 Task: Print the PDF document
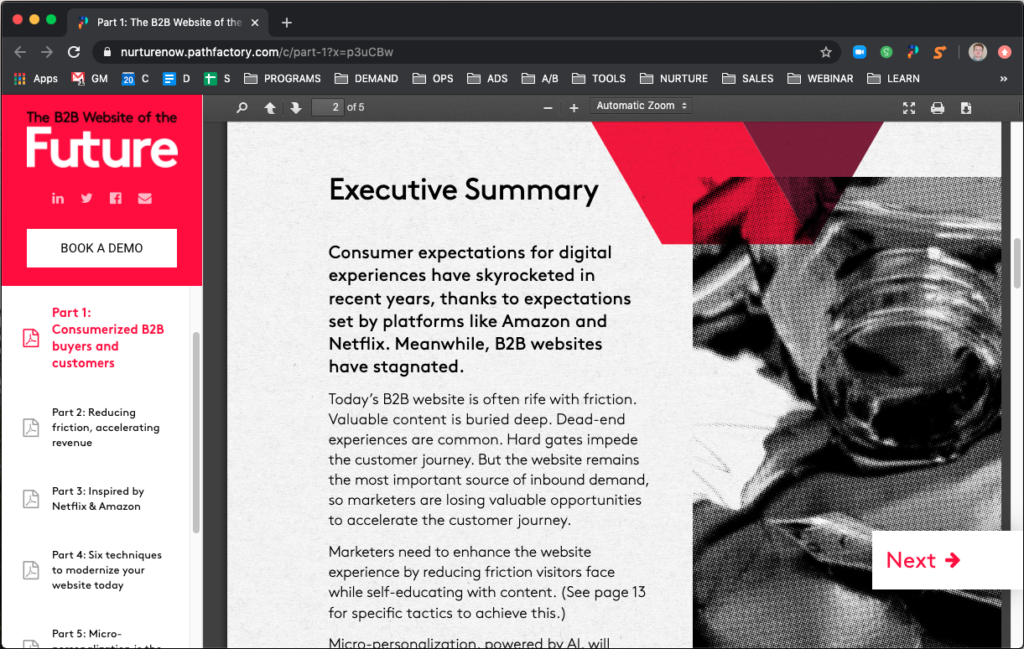tap(937, 107)
